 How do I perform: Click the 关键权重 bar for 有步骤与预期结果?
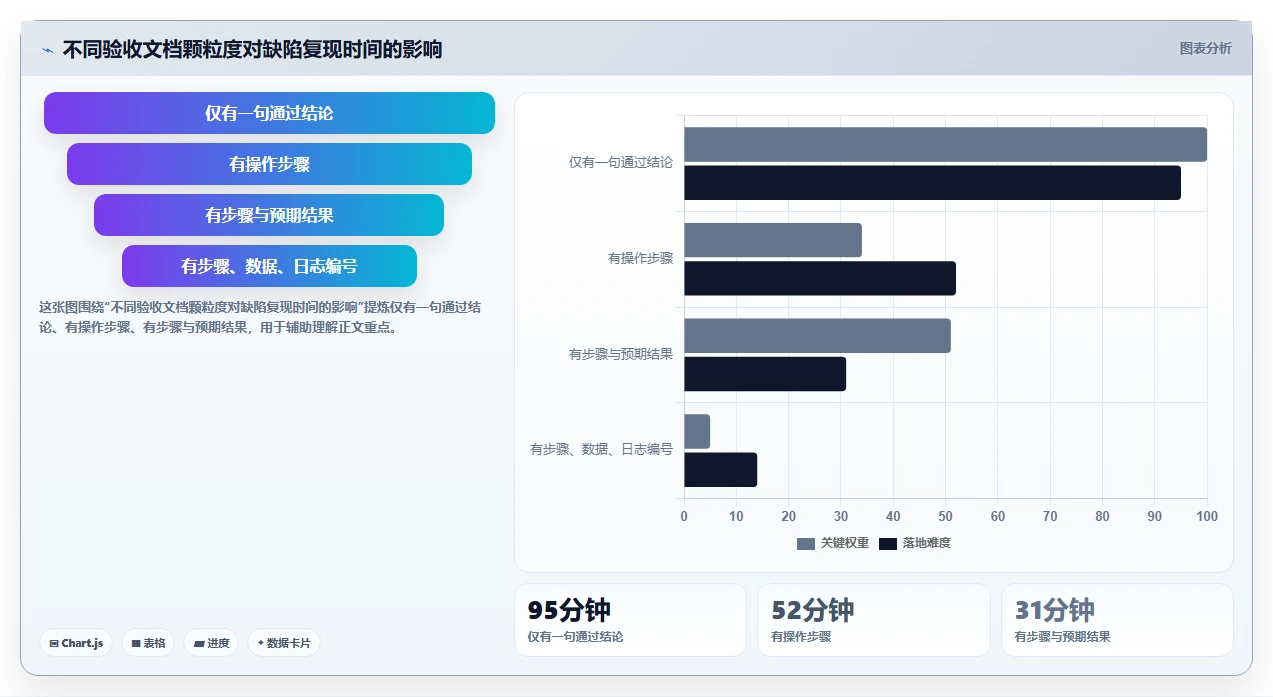click(817, 336)
